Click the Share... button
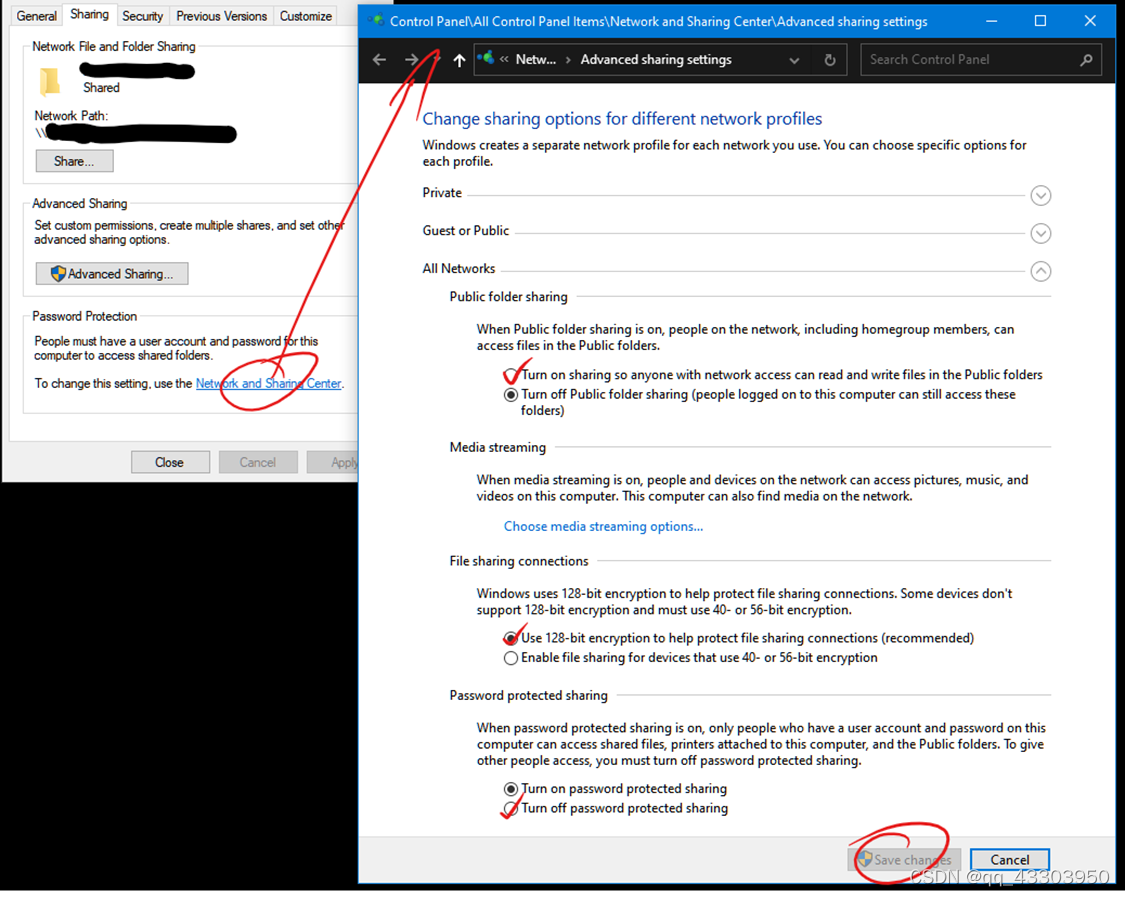The height and width of the screenshot is (897, 1125). tap(75, 161)
